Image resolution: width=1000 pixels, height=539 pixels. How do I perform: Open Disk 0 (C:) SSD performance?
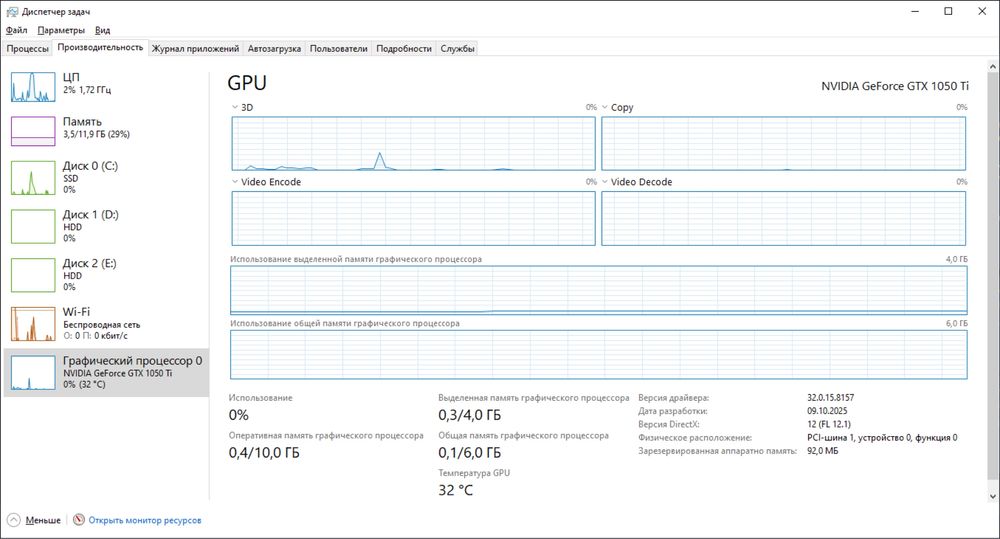(x=34, y=178)
